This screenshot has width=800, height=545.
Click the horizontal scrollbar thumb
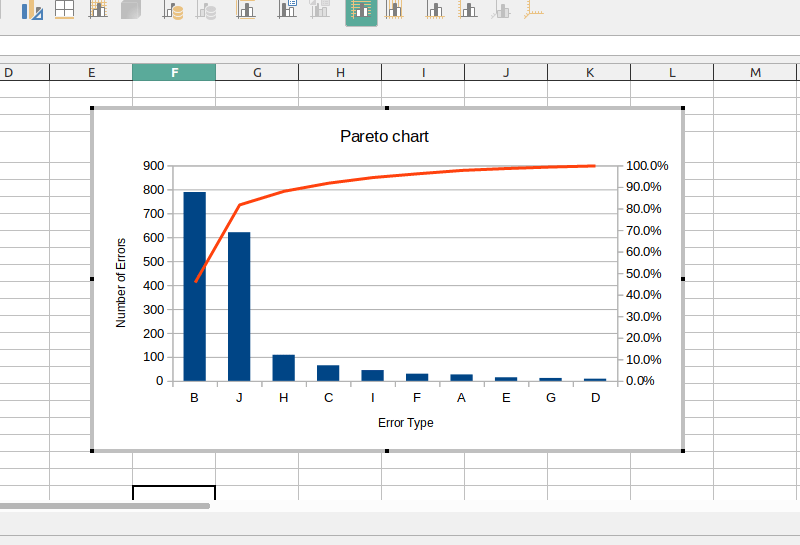click(105, 506)
